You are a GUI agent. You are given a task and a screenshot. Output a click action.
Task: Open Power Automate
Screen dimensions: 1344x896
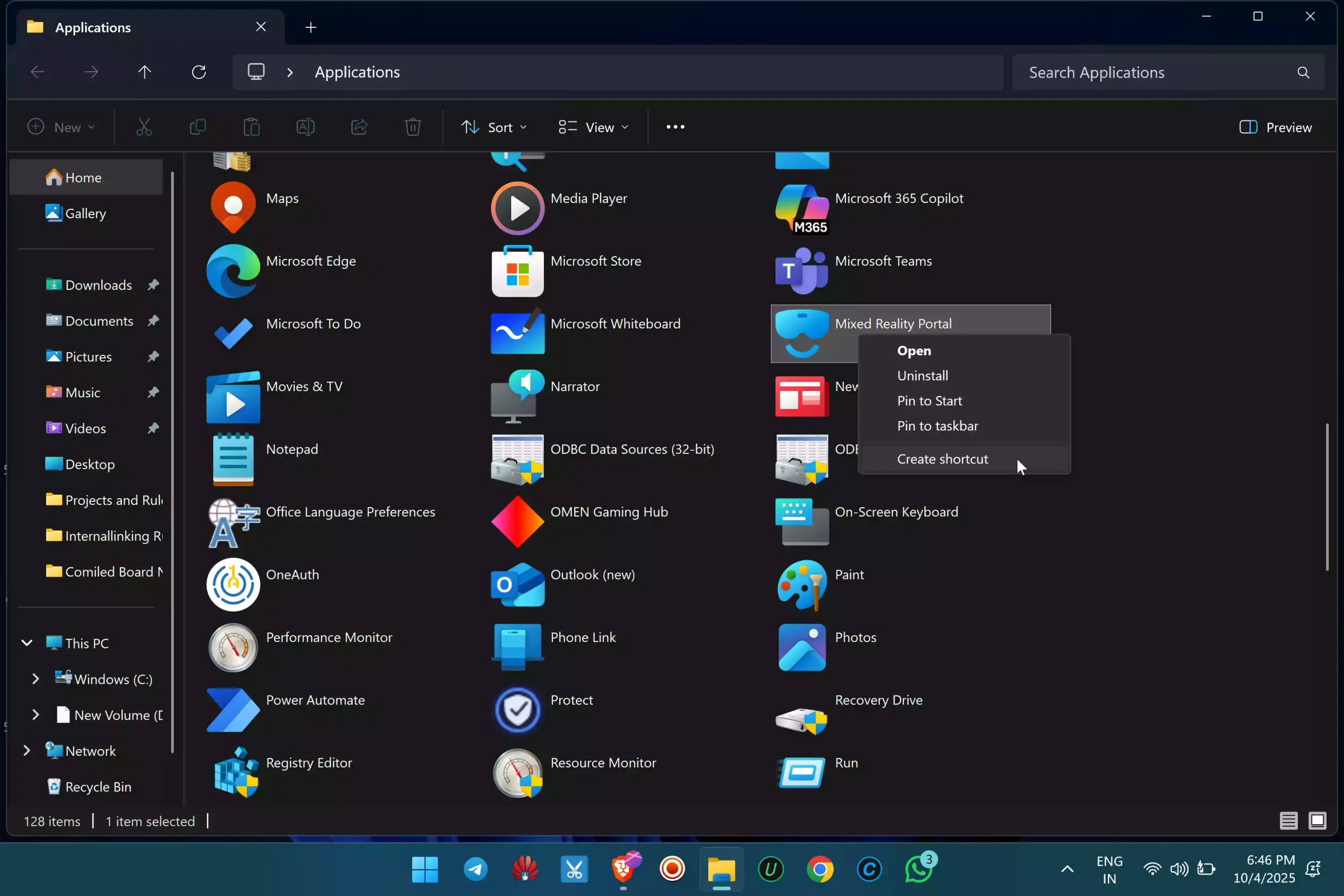pyautogui.click(x=315, y=700)
